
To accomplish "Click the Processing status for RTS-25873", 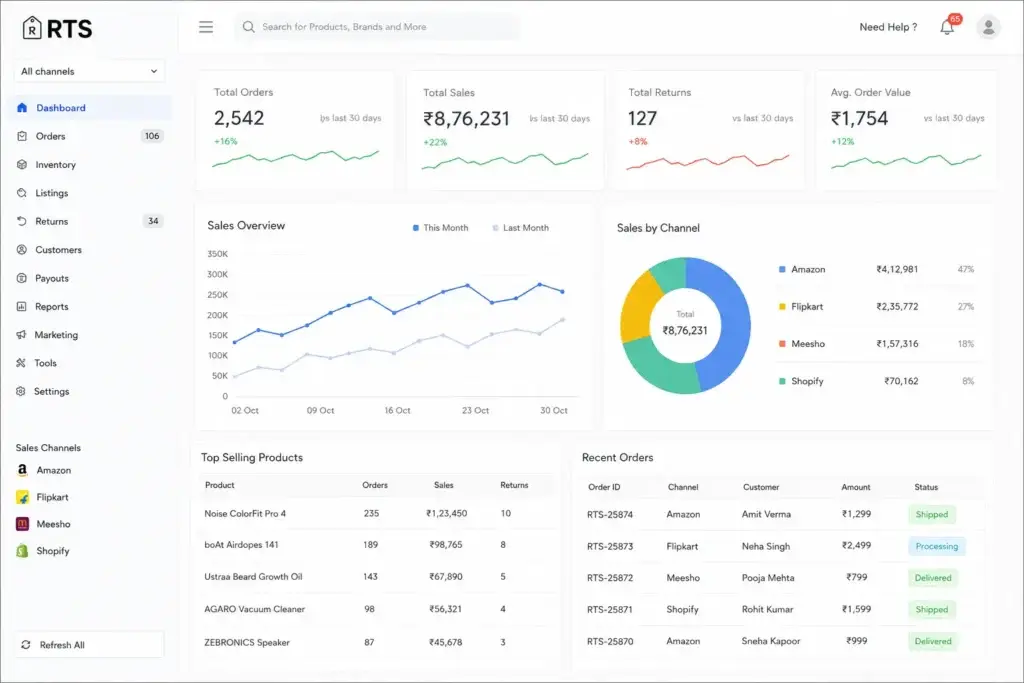I will pos(936,546).
